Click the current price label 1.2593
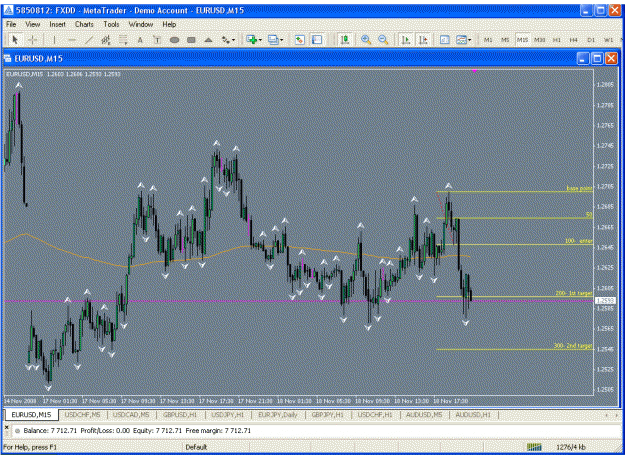The height and width of the screenshot is (455, 625). pos(605,301)
